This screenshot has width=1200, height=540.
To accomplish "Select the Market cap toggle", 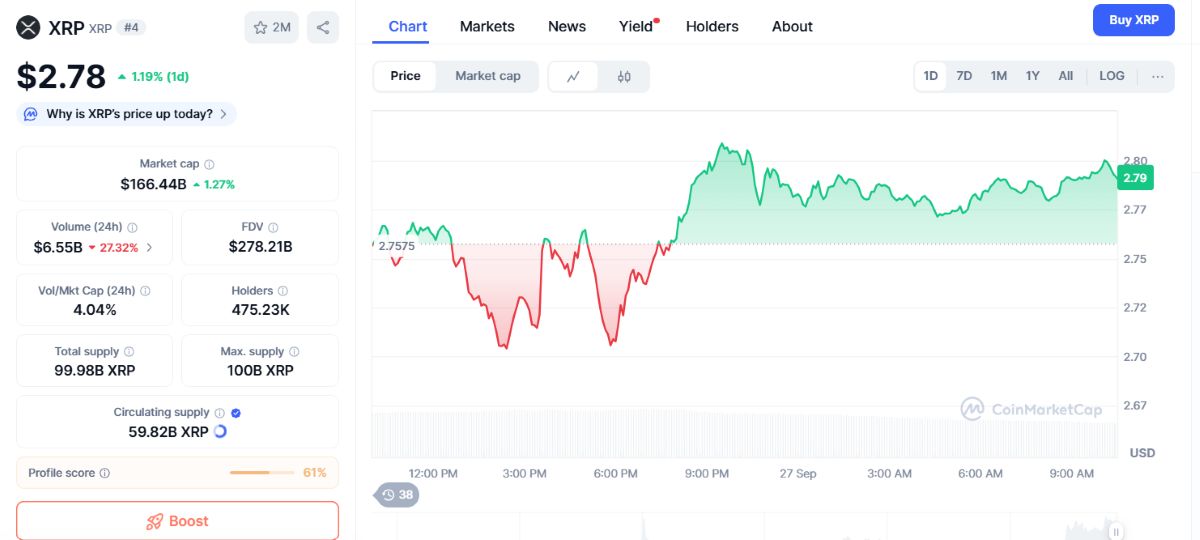I will pyautogui.click(x=487, y=76).
